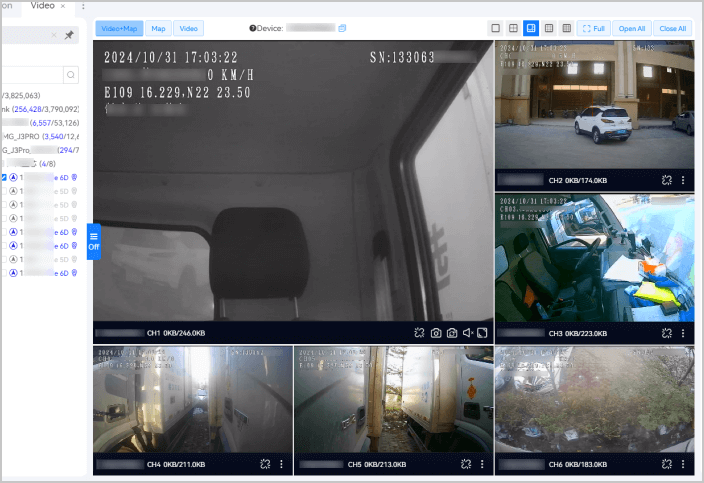Click the device search magnifier icon

pos(71,74)
